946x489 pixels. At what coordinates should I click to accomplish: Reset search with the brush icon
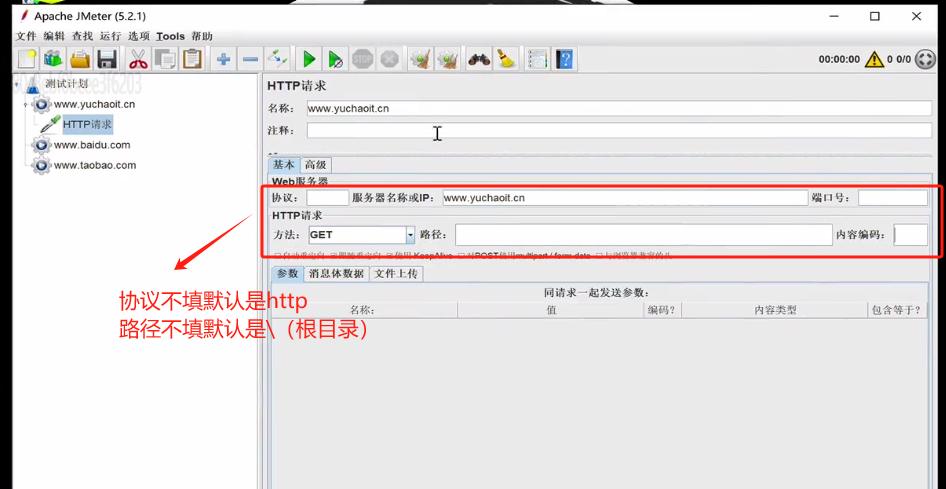(506, 59)
